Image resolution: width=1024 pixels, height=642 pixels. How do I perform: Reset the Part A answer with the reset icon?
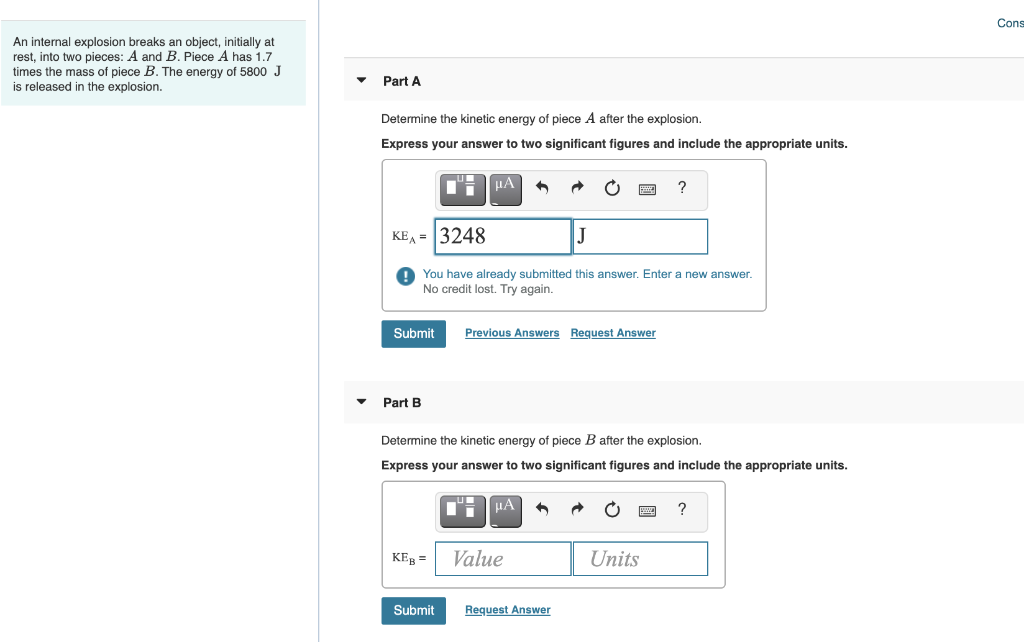612,189
